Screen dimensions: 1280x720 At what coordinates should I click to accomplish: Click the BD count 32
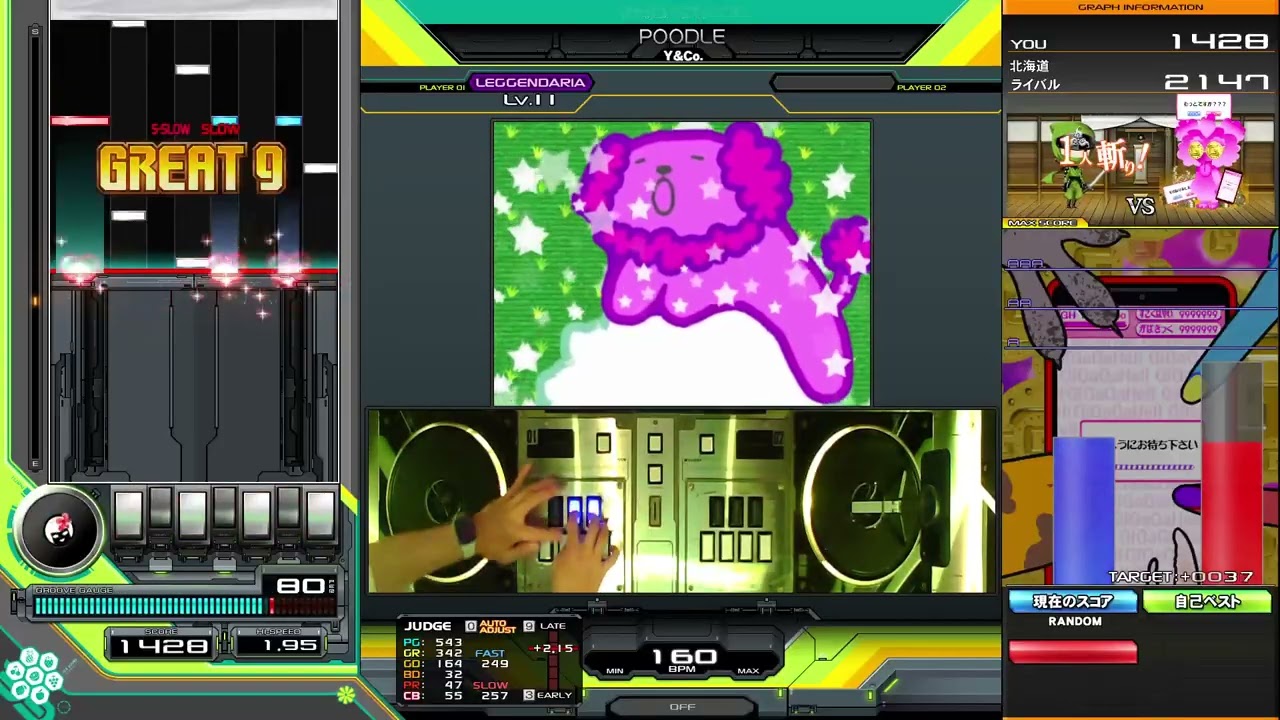pos(453,675)
